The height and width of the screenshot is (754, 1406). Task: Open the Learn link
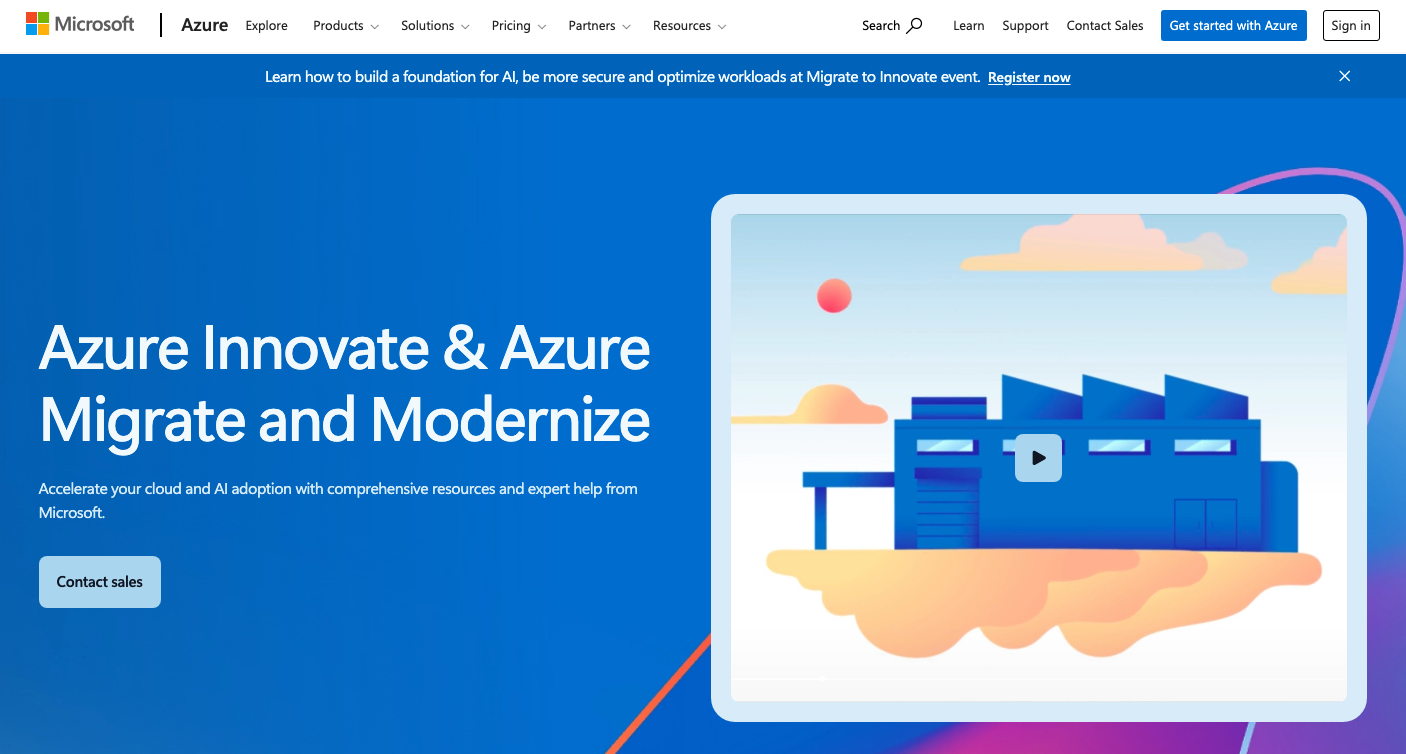click(968, 26)
